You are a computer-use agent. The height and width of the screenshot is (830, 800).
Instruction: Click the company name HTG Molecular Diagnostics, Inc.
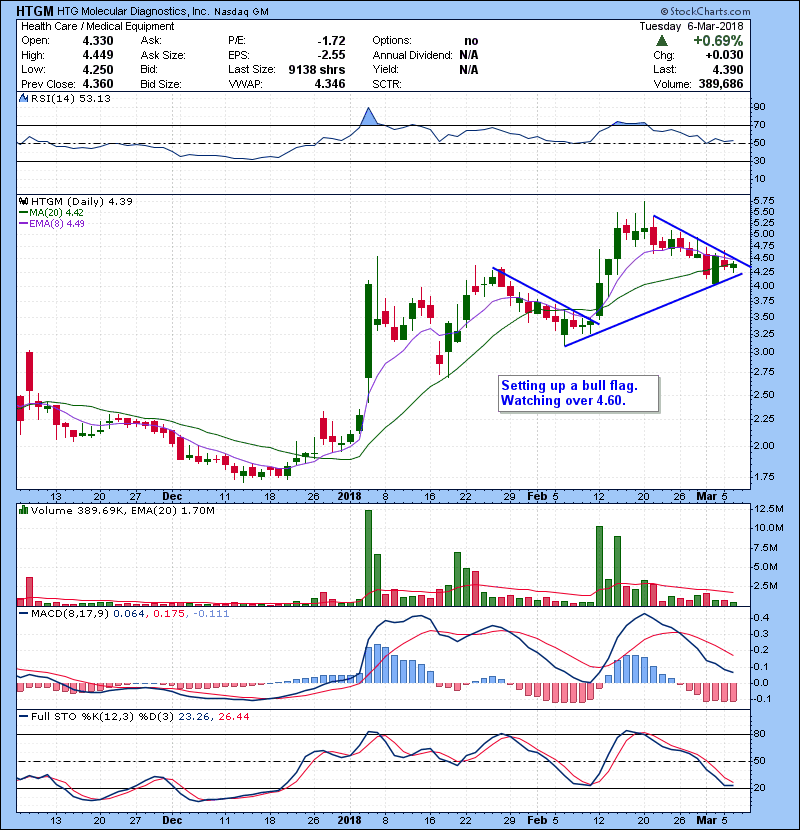(x=133, y=11)
